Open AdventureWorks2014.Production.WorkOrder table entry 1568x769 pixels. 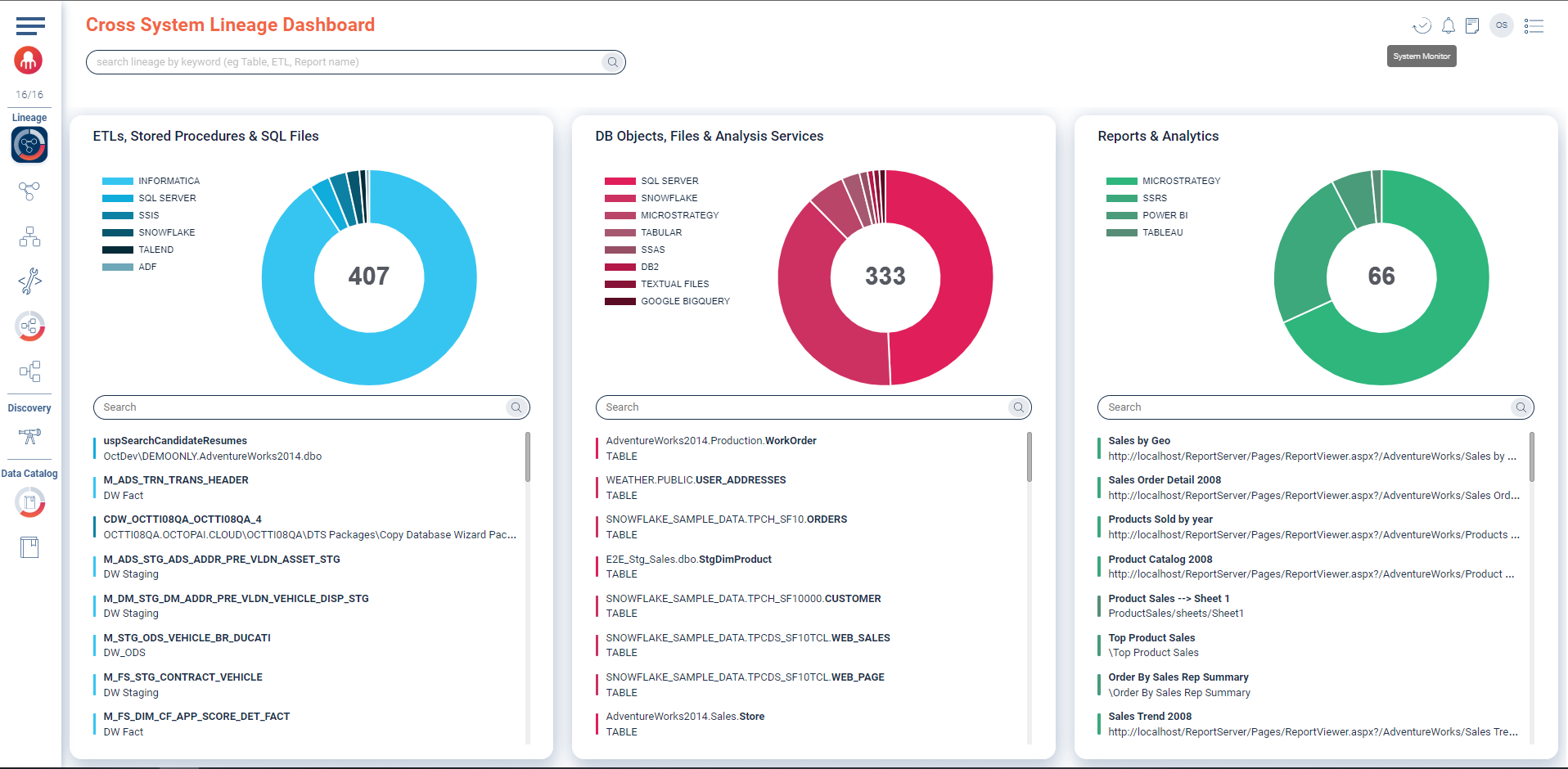[x=710, y=441]
